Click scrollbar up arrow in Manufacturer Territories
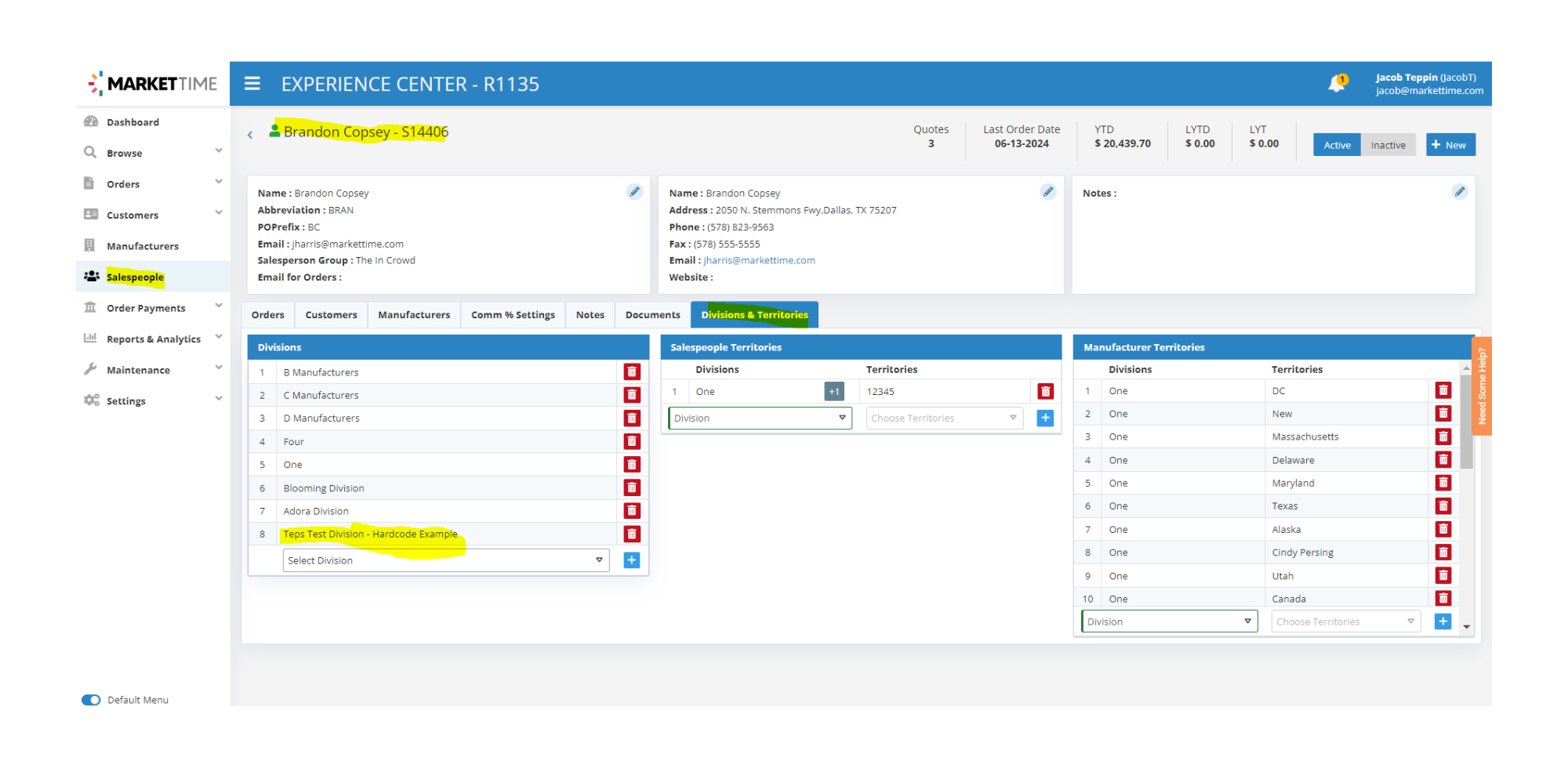1568x768 pixels. point(1466,368)
